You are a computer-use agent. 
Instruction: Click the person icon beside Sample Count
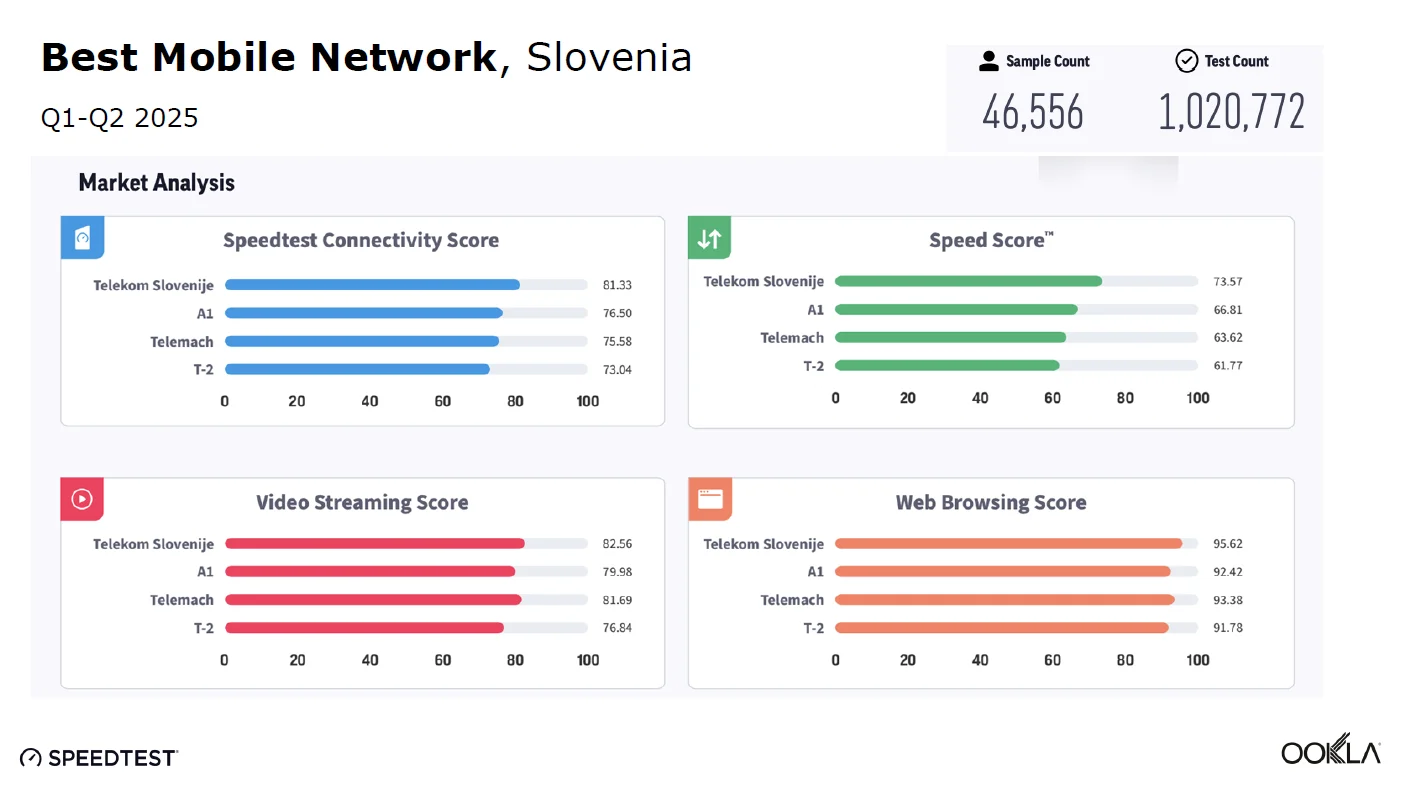coord(989,61)
